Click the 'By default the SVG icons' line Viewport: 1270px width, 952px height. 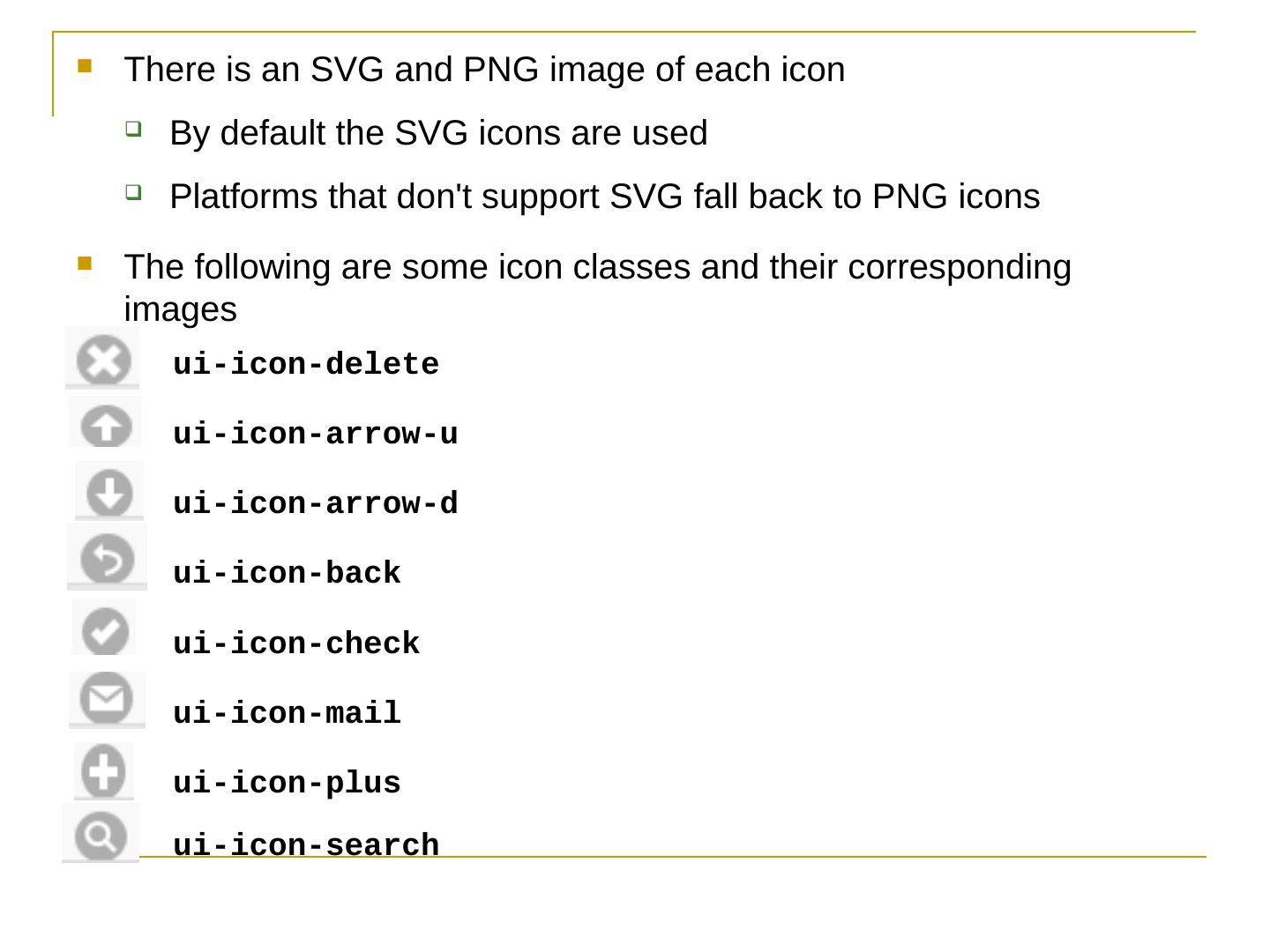point(438,133)
